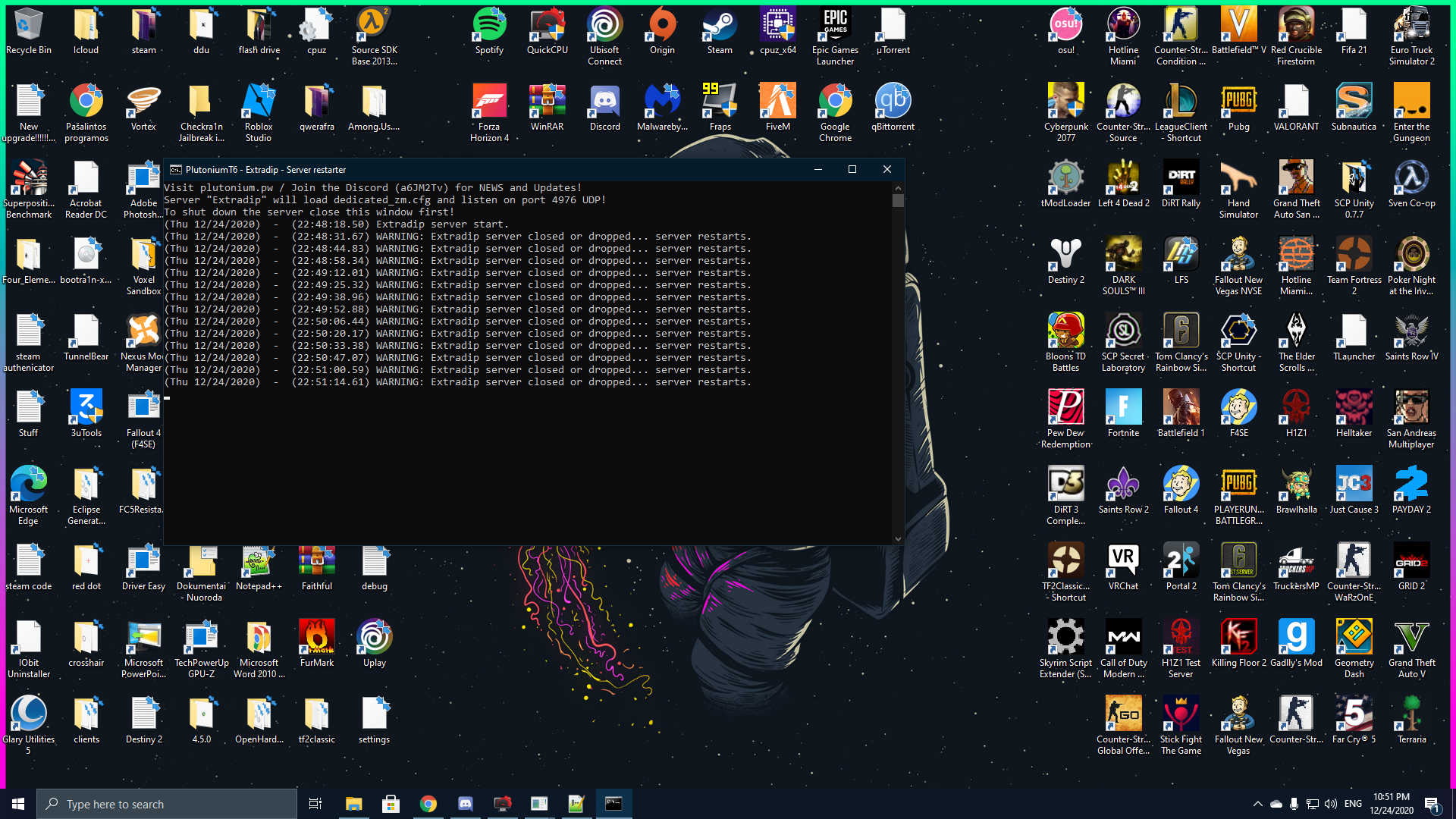Show hidden system tray icons
This screenshot has width=1456, height=819.
(1257, 804)
